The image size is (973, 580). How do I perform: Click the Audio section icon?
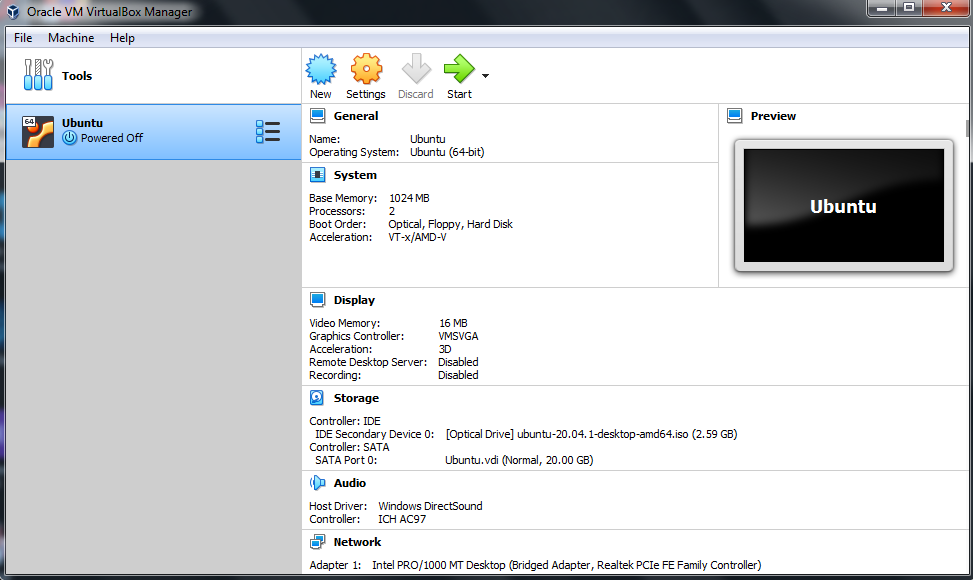tap(319, 482)
